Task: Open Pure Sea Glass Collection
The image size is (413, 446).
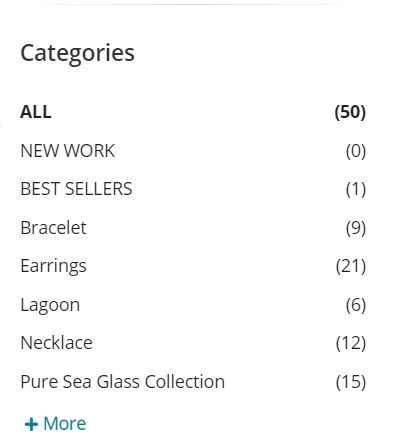Action: 123,381
